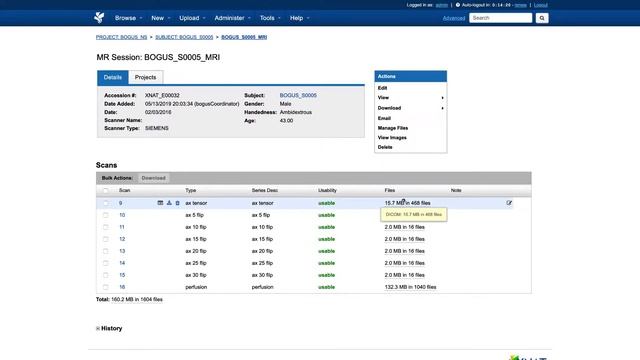
Task: Check the checkbox for scan 10
Action: (x=106, y=215)
